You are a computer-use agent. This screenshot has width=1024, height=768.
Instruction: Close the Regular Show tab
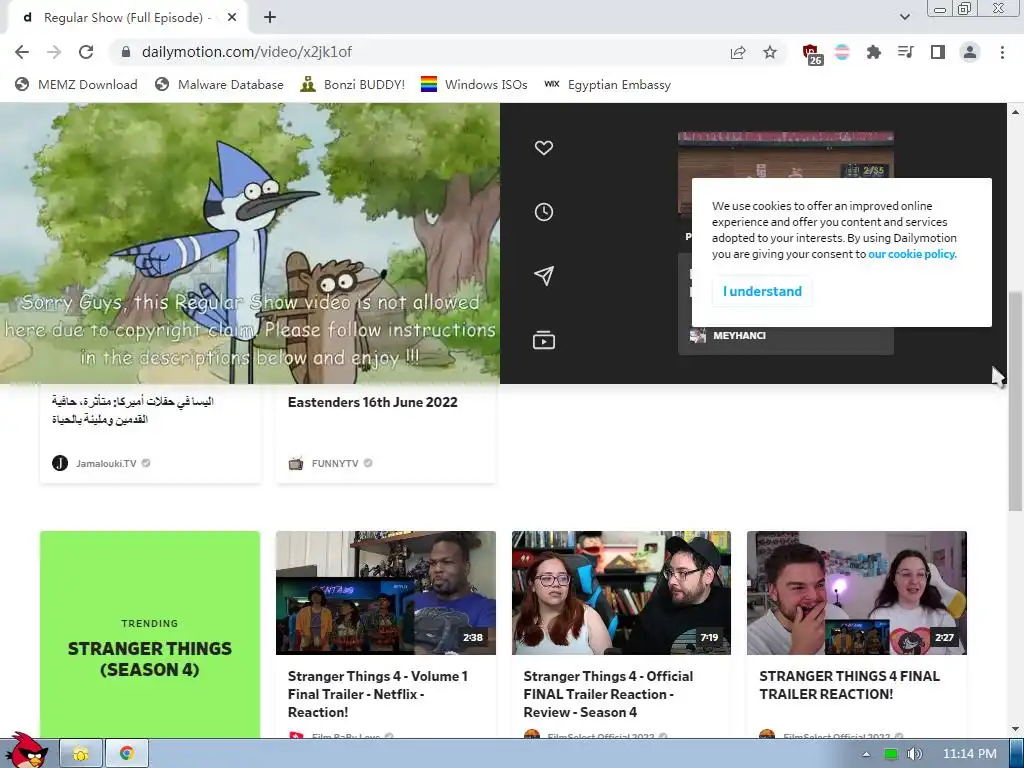pos(232,18)
